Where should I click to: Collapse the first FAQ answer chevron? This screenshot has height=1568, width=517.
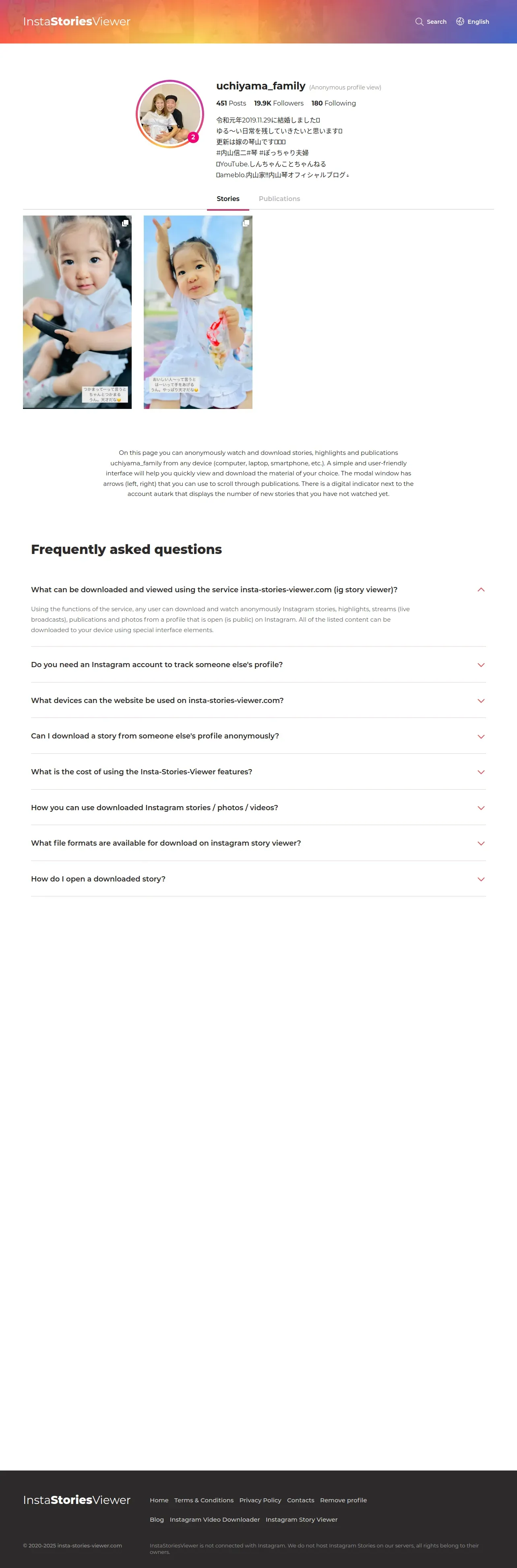480,590
